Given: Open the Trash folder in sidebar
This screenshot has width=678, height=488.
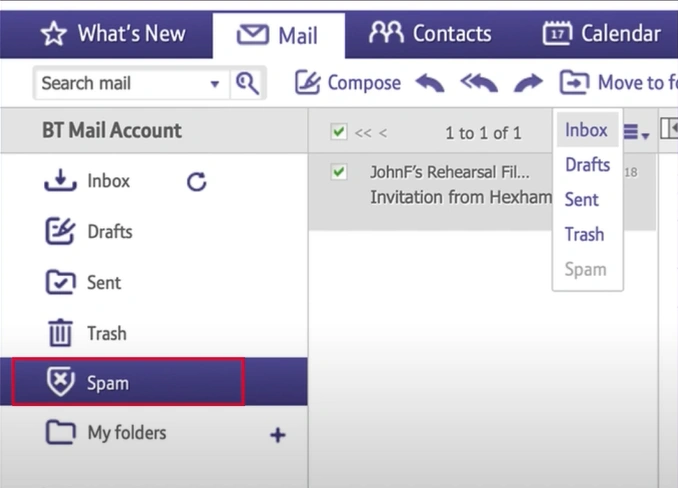Looking at the screenshot, I should [x=107, y=333].
